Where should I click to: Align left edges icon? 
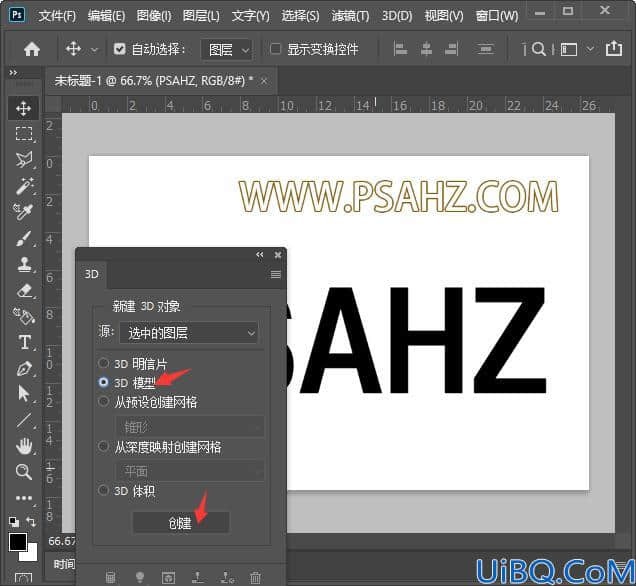coord(400,49)
